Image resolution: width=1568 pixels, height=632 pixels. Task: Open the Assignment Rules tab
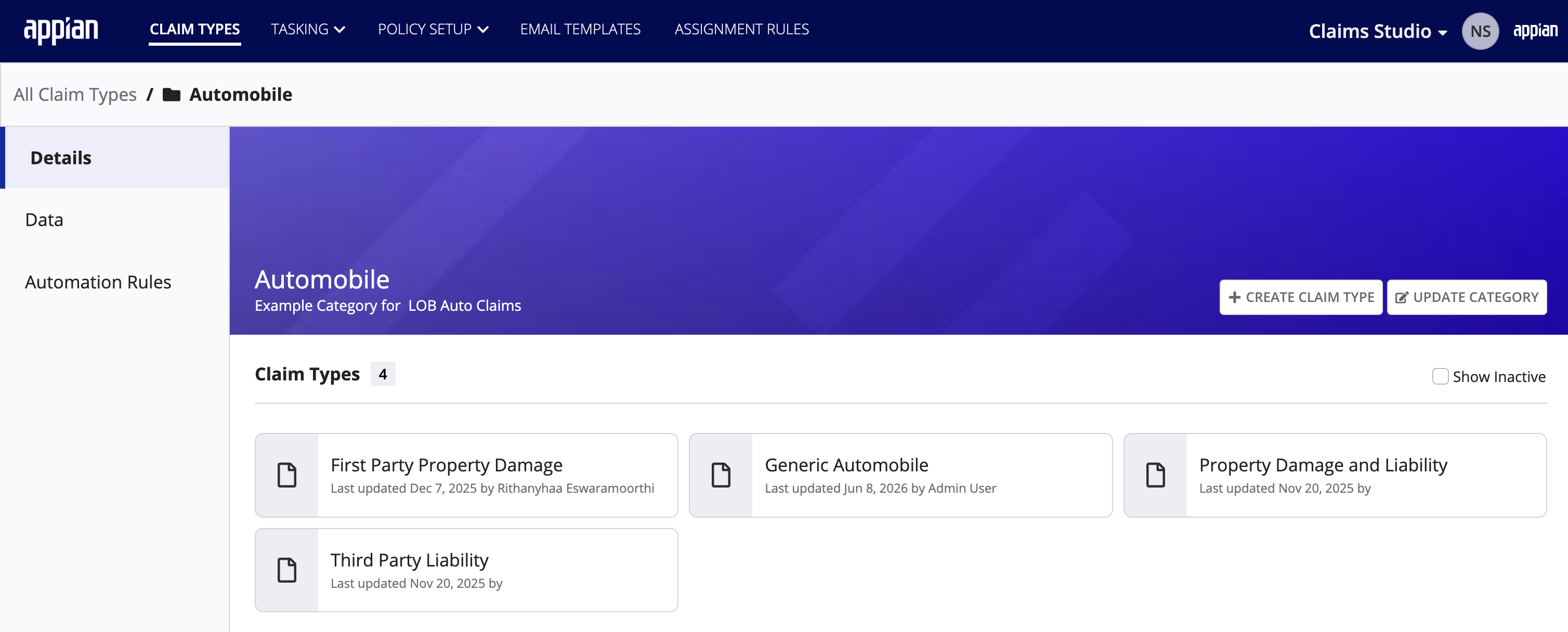pyautogui.click(x=741, y=29)
